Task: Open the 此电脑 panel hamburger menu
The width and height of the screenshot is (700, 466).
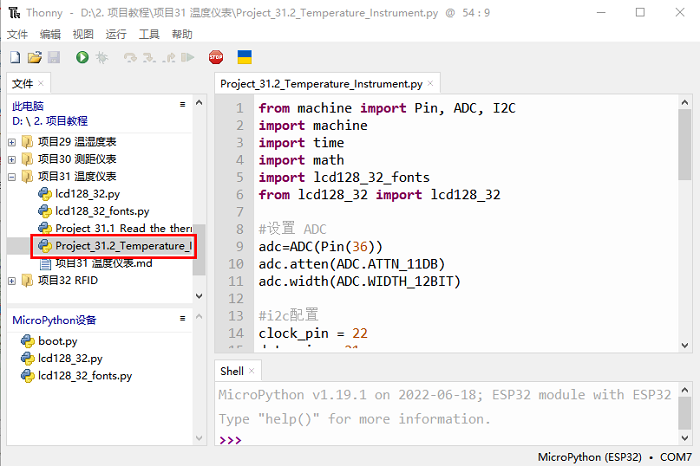Action: point(182,104)
